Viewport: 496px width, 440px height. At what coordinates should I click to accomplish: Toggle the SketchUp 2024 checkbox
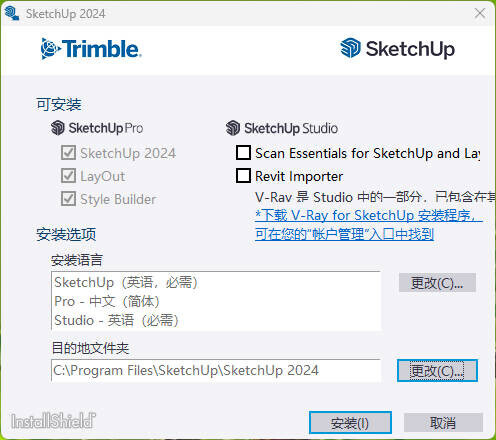point(69,153)
